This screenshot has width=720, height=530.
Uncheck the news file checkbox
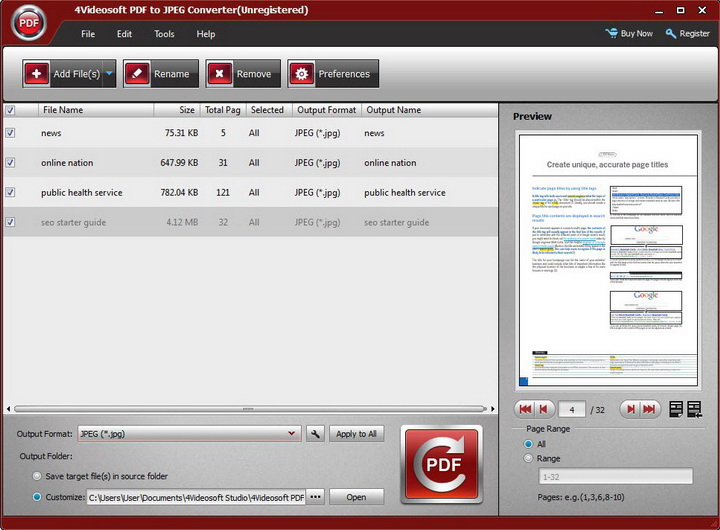point(10,133)
